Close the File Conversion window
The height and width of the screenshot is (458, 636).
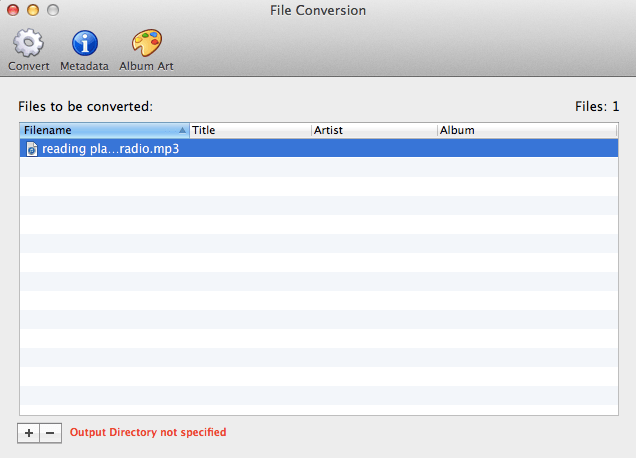click(13, 10)
